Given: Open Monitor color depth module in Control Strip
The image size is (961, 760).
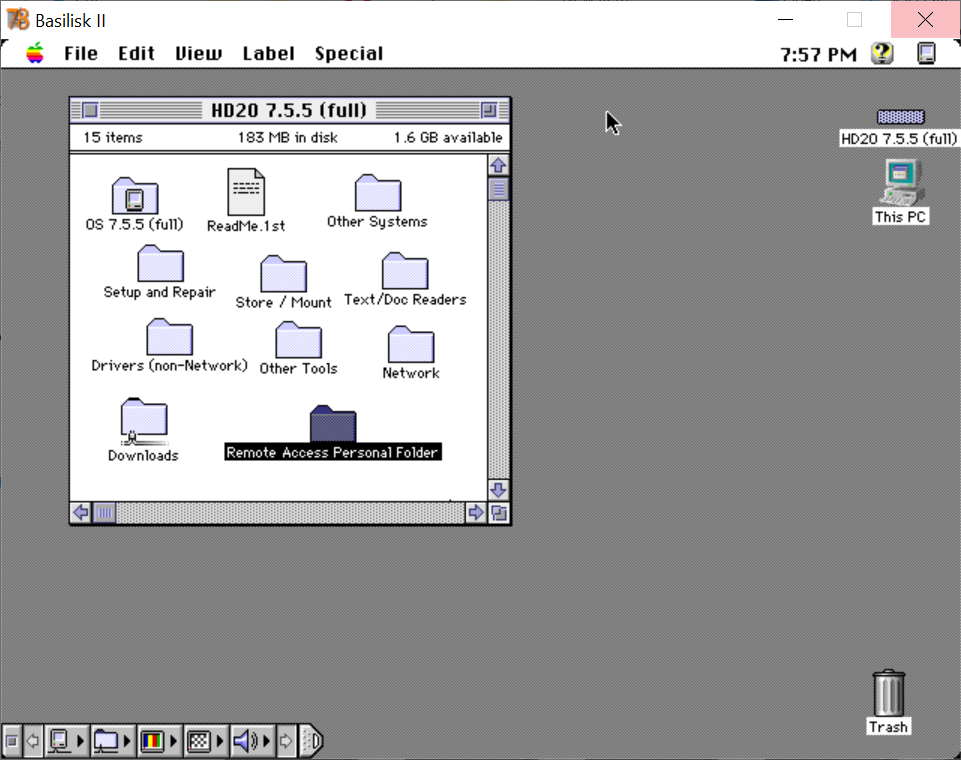Looking at the screenshot, I should point(159,741).
